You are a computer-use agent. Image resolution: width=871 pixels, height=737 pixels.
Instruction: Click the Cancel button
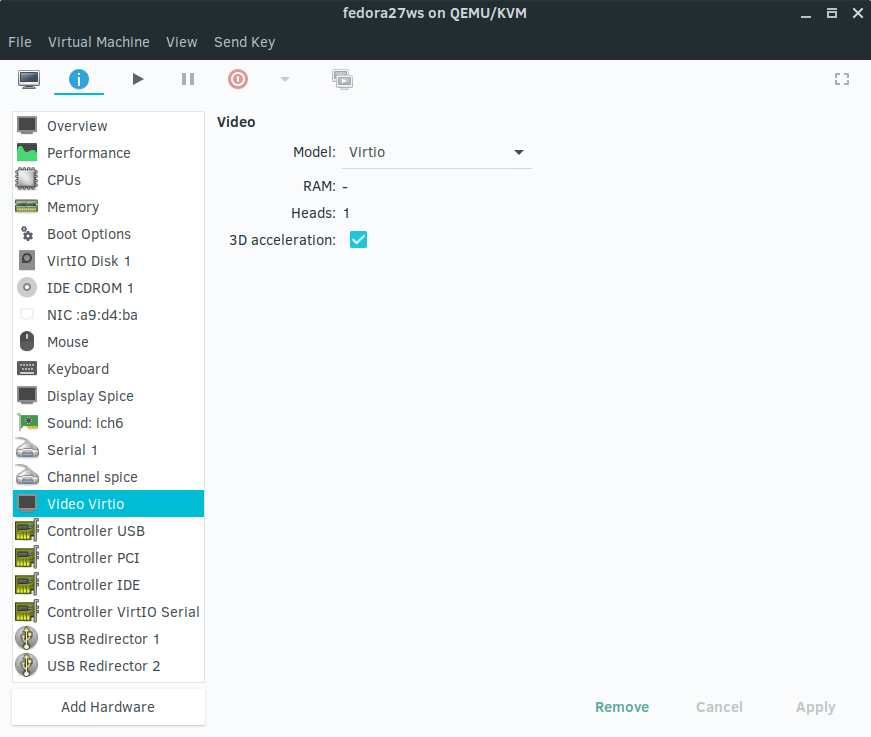click(x=719, y=707)
